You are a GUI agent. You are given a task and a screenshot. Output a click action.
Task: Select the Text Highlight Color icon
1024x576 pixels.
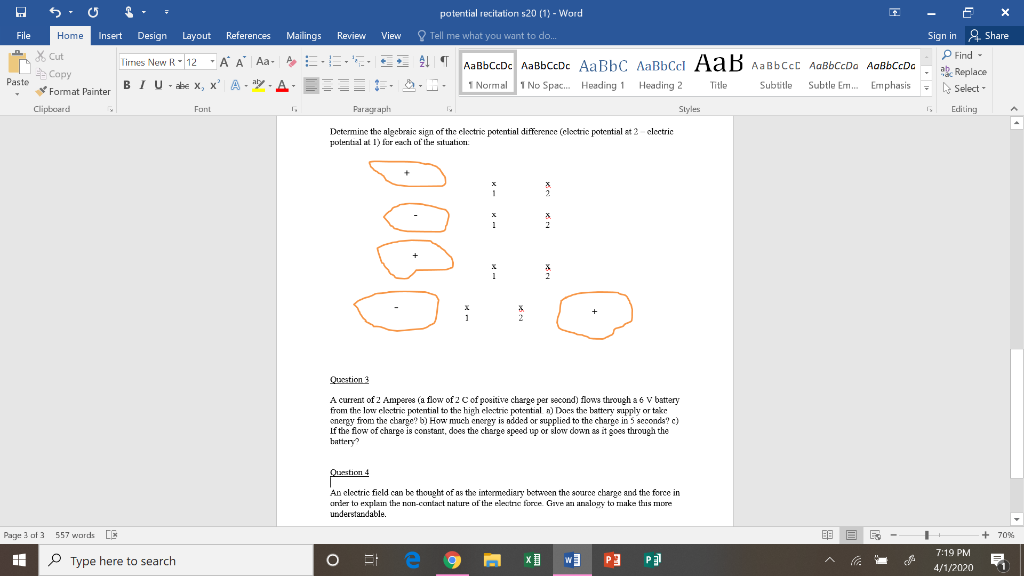tap(259, 85)
